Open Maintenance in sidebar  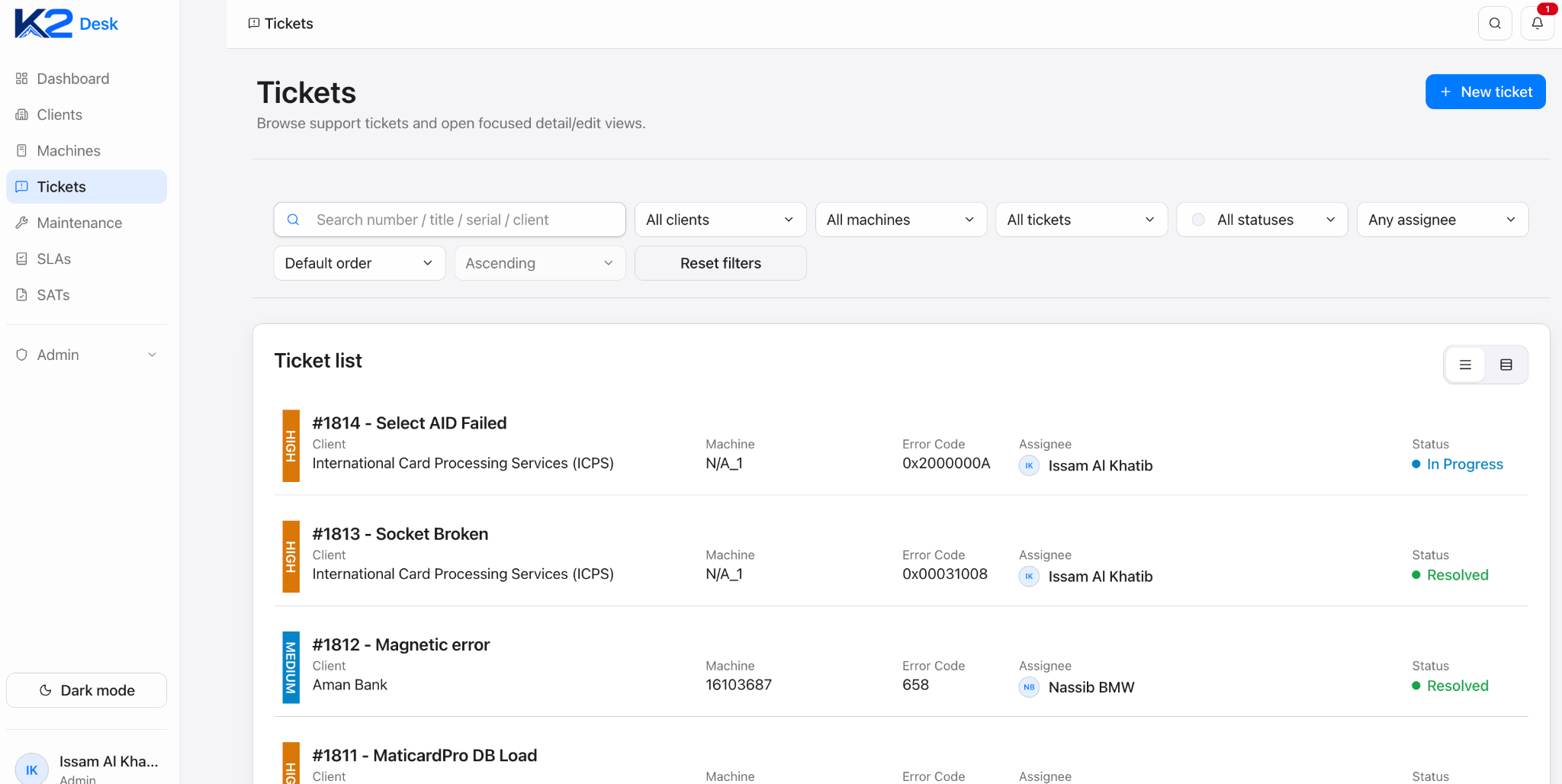tap(86, 223)
